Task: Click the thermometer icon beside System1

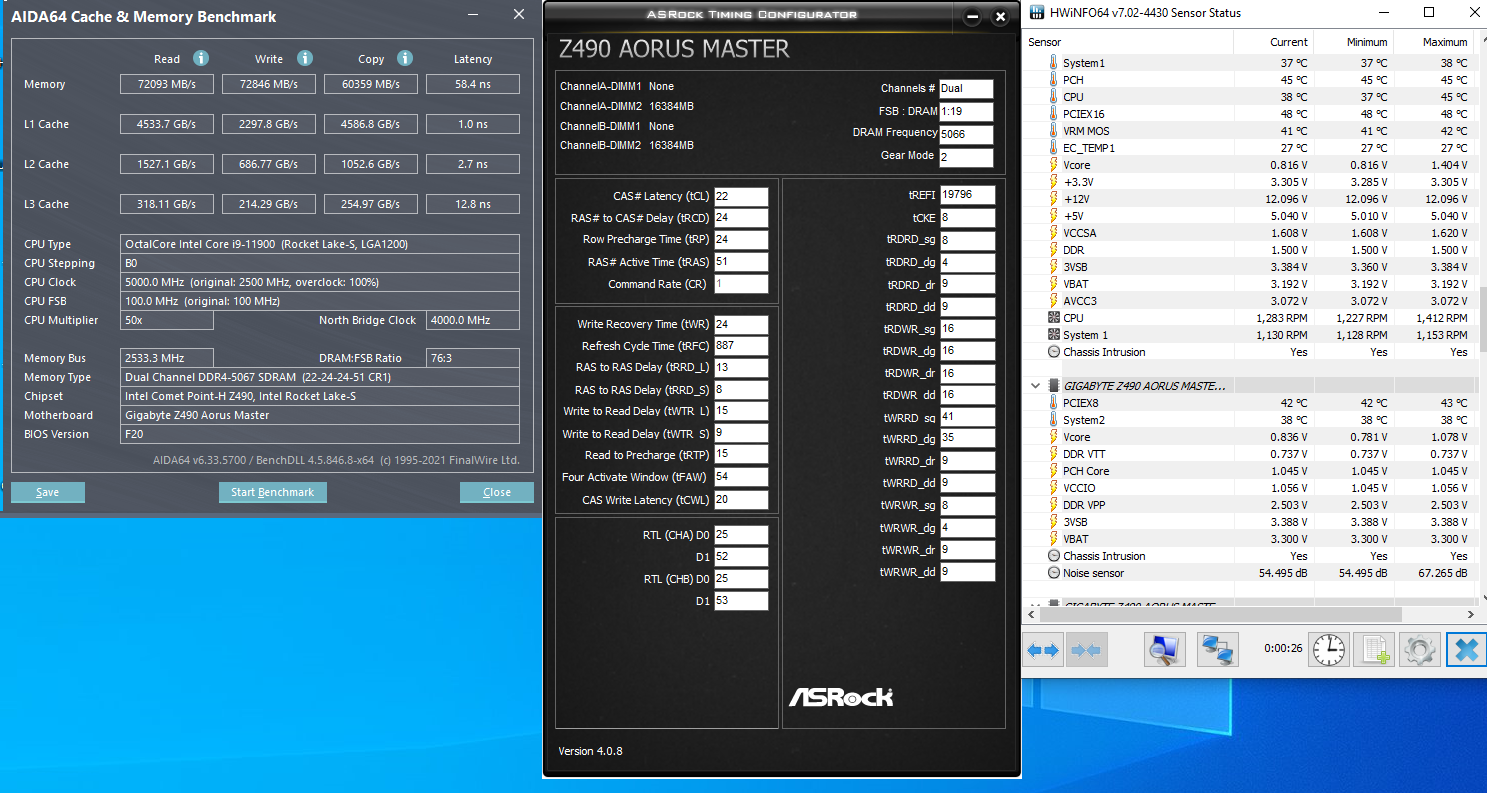Action: pyautogui.click(x=1053, y=63)
